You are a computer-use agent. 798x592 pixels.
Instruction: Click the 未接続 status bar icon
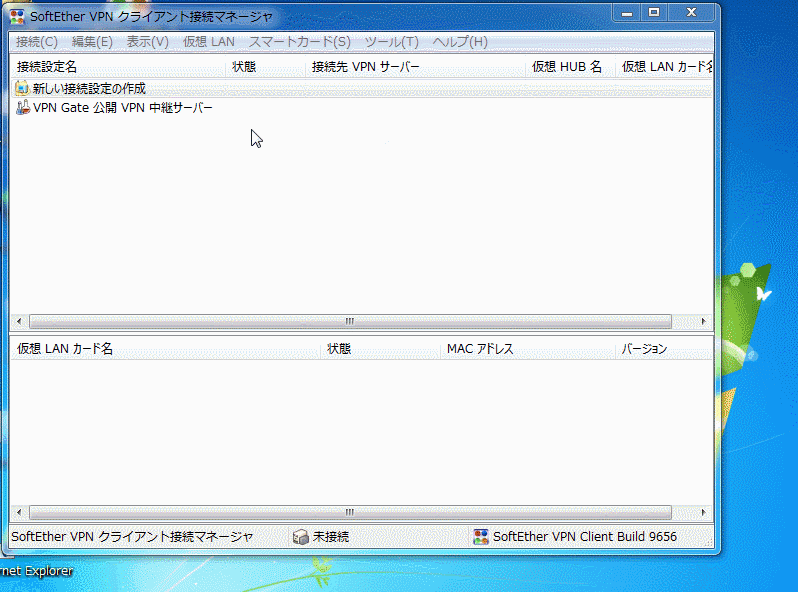coord(301,537)
